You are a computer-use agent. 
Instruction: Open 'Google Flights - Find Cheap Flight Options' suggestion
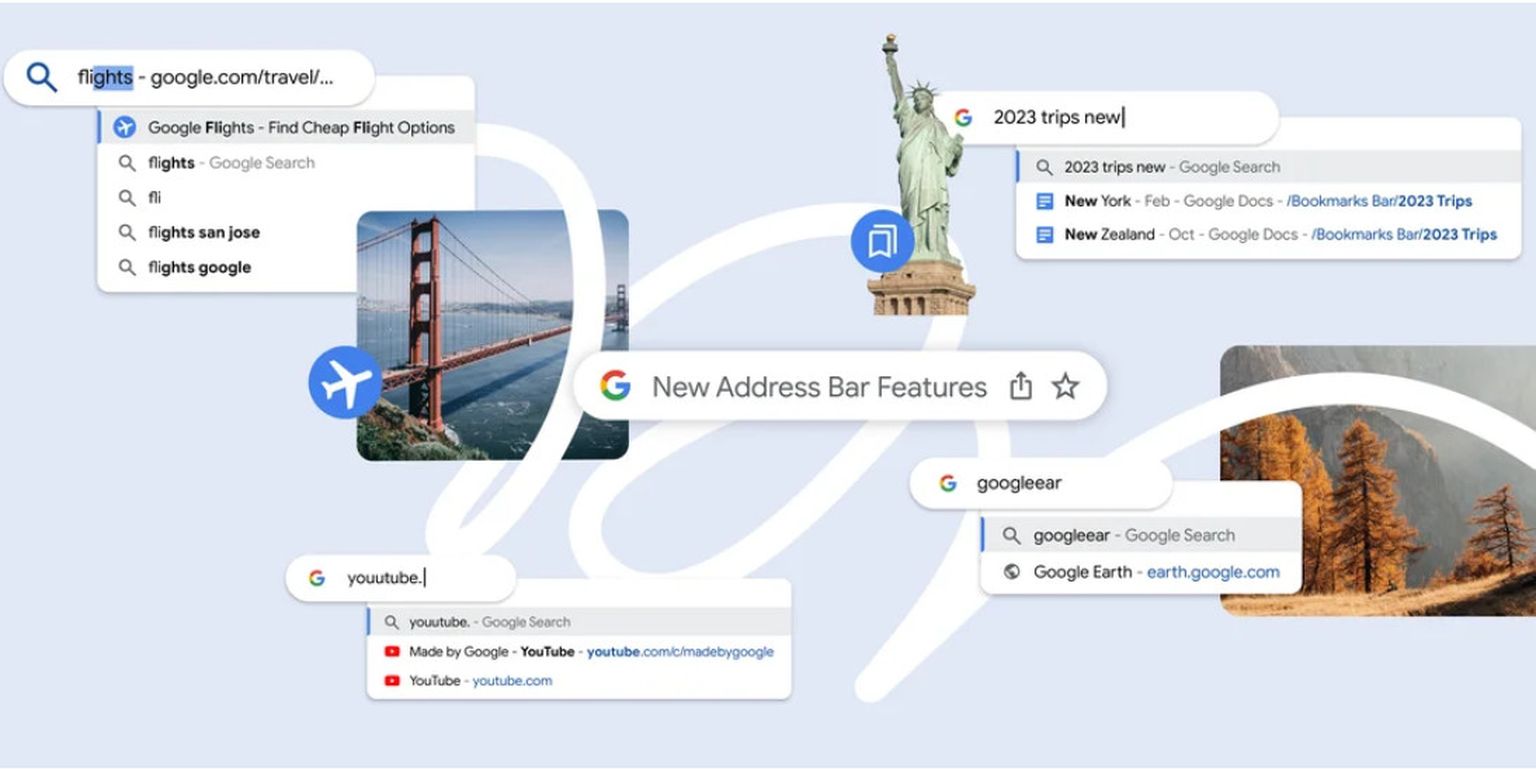[286, 128]
